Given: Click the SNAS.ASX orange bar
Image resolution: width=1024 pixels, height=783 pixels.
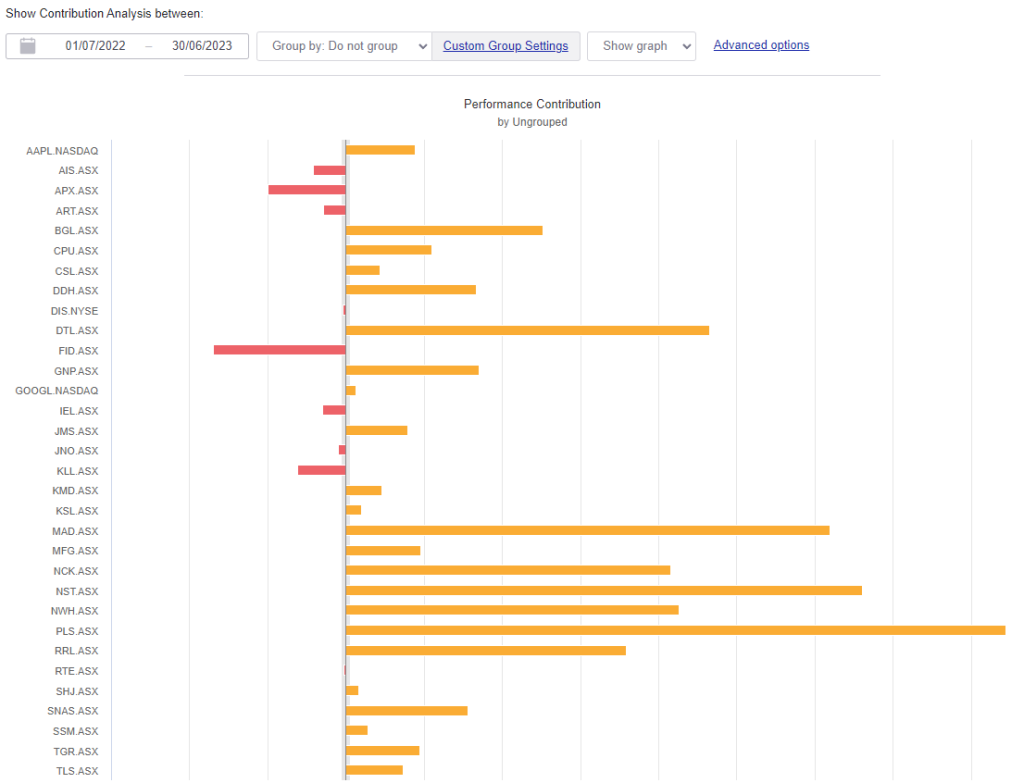Looking at the screenshot, I should coord(407,711).
